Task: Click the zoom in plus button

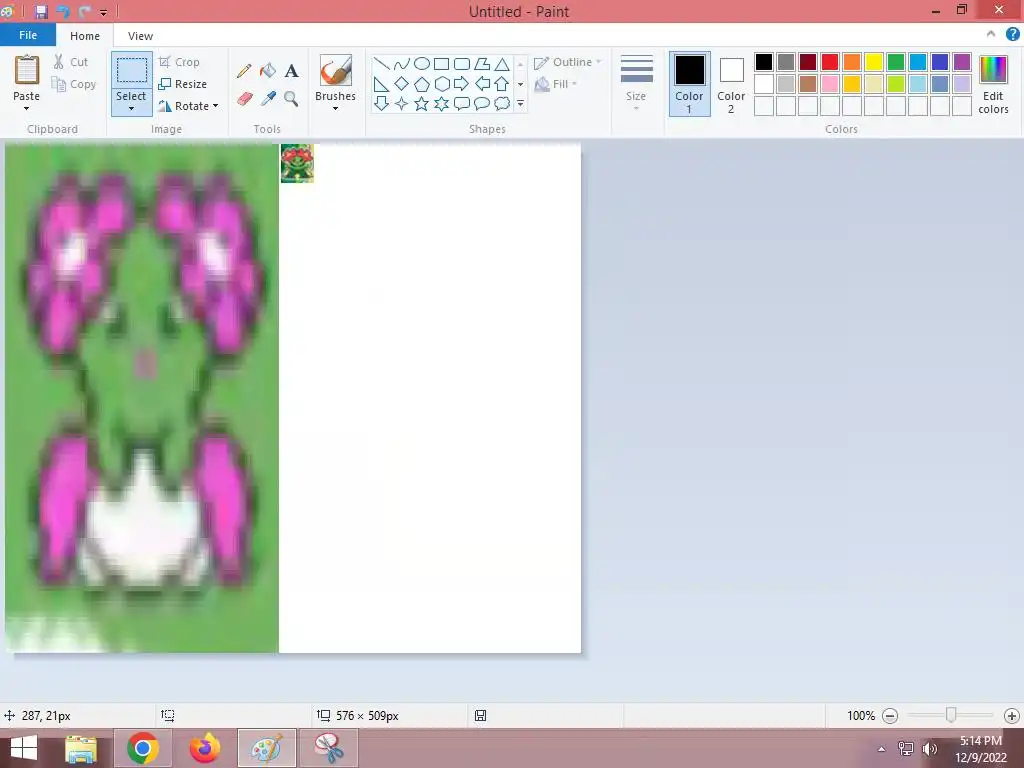Action: coord(1012,716)
